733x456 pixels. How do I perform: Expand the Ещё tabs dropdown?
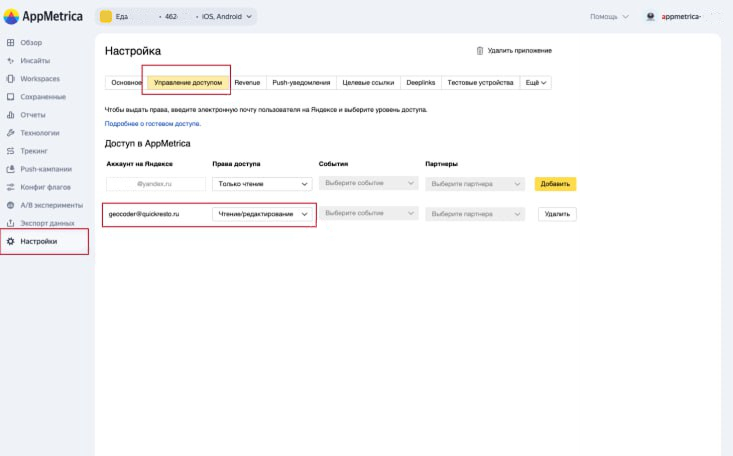point(538,82)
